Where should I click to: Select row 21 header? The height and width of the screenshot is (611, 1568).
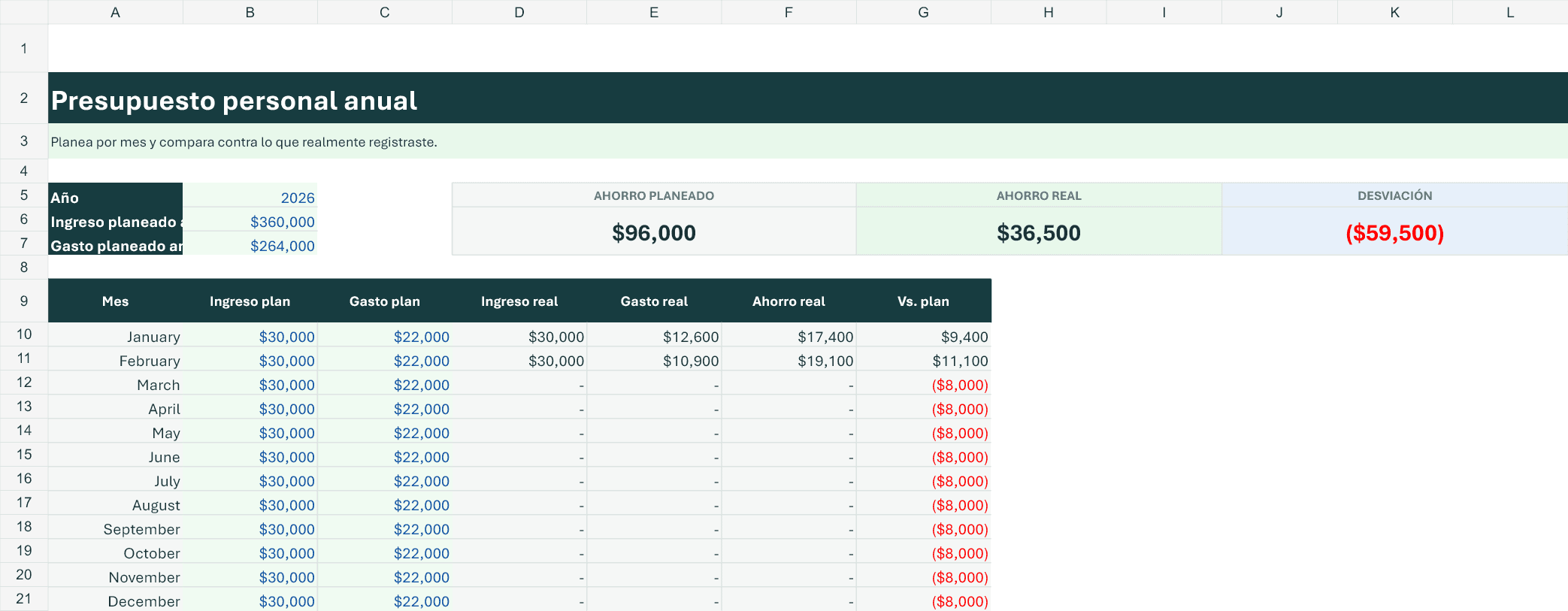click(x=24, y=599)
